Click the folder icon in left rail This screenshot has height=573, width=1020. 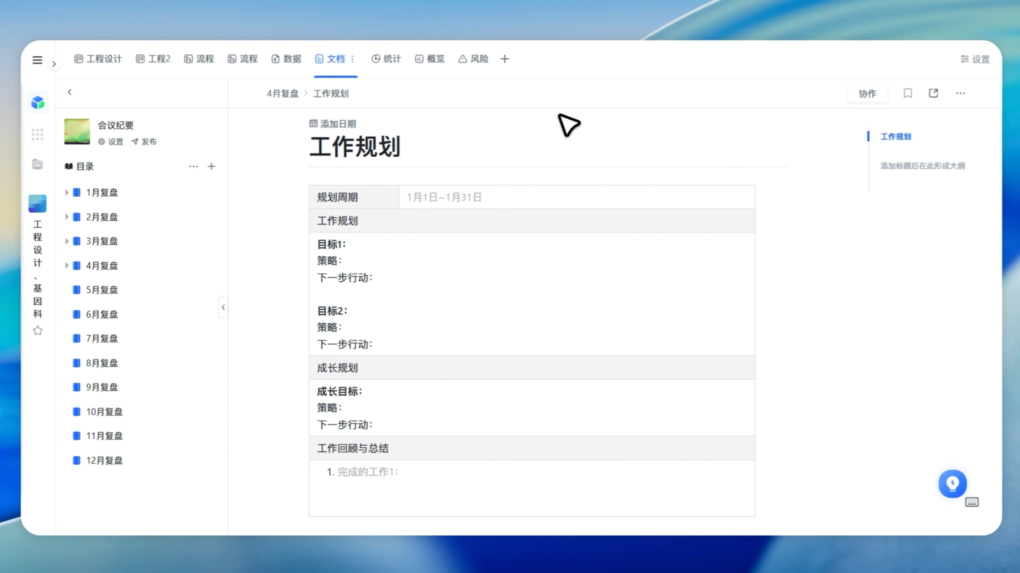pos(37,164)
